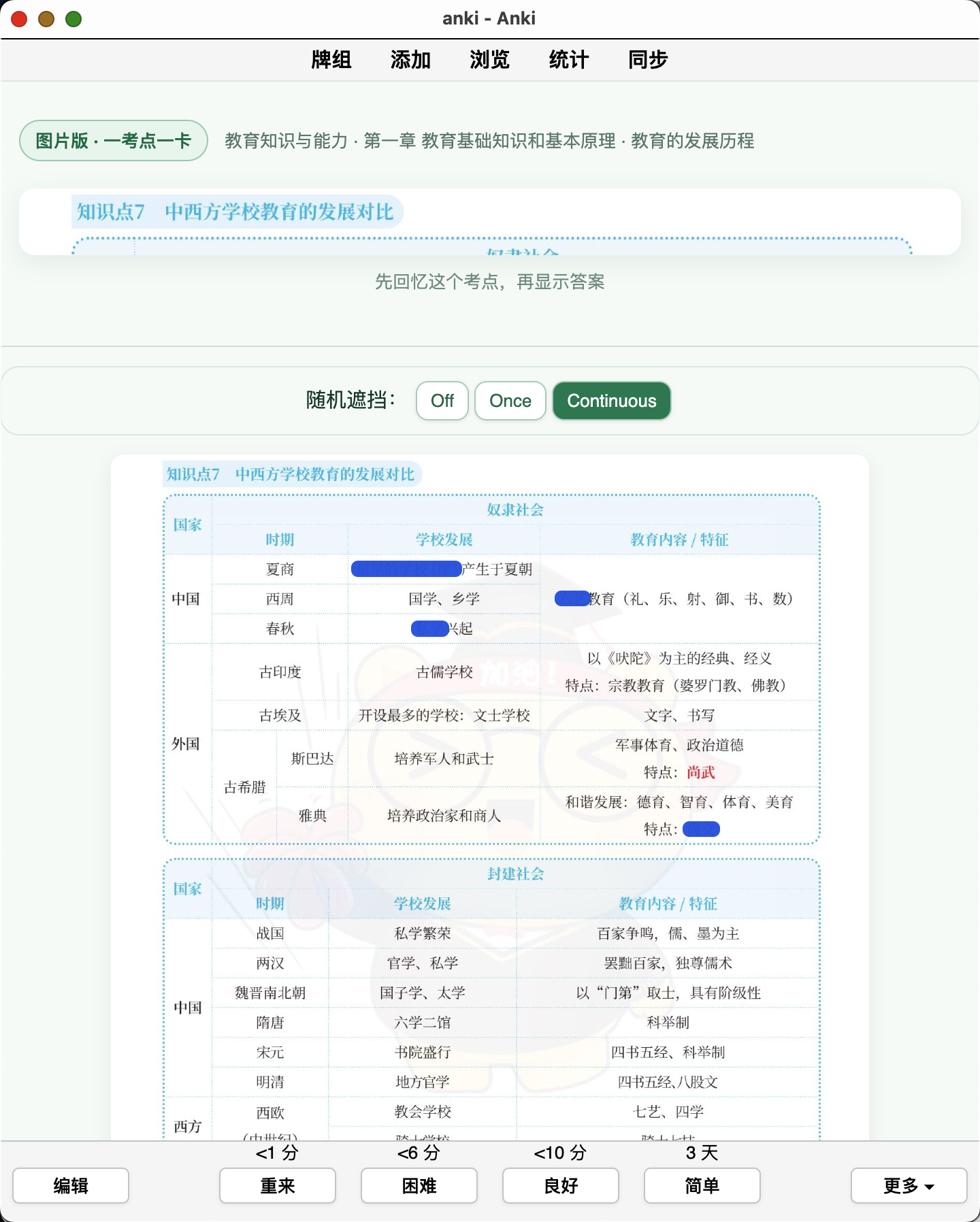The height and width of the screenshot is (1222, 980).
Task: Click the cell 国学、乡学
Action: click(x=444, y=599)
